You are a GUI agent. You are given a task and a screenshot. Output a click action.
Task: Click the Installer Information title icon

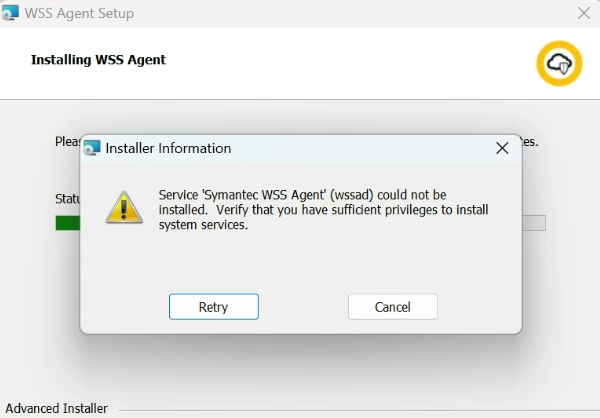[x=93, y=149]
